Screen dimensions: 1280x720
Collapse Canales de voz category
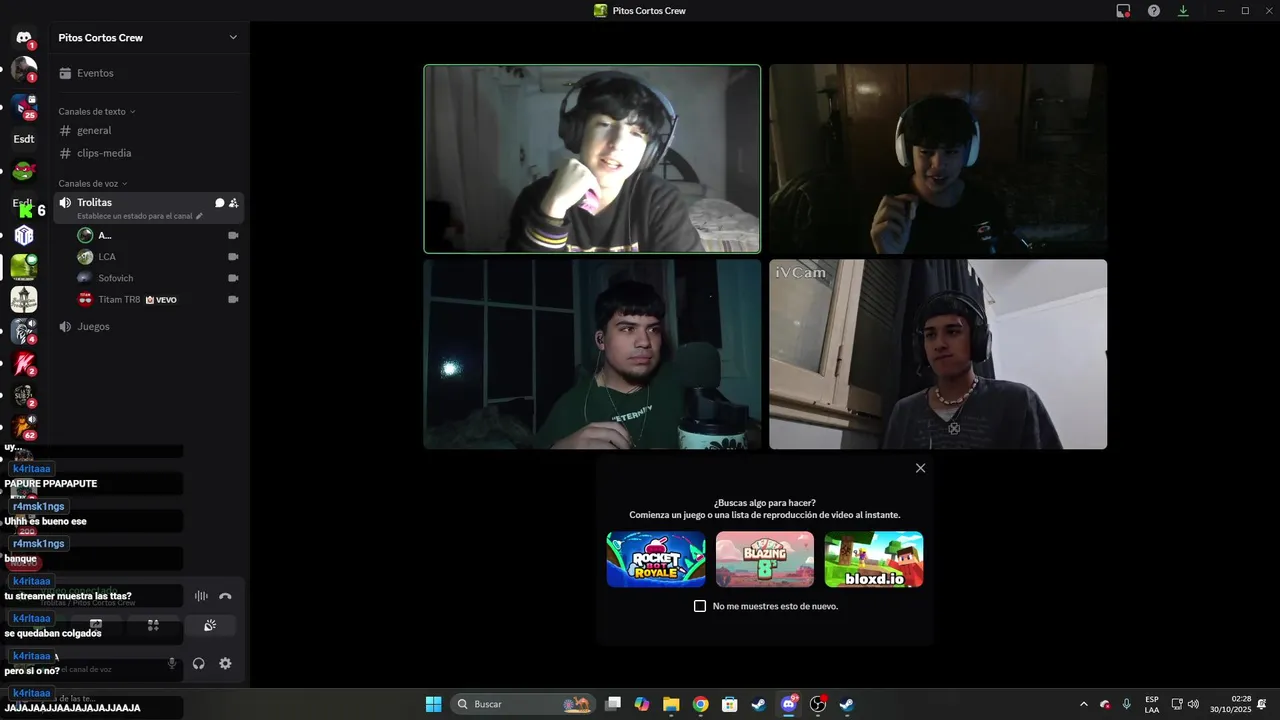click(93, 183)
